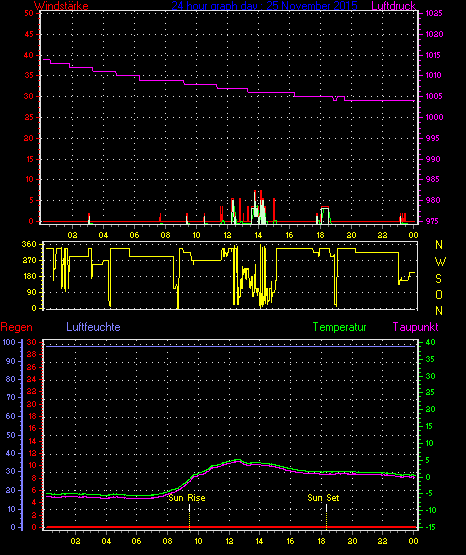466x555 pixels.
Task: Click the Sun Rise marker label
Action: point(187,498)
